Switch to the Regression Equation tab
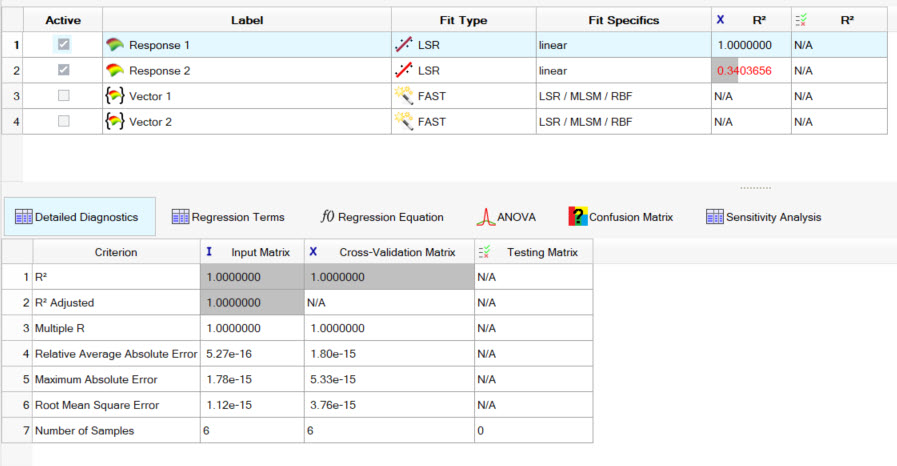897x466 pixels. (x=382, y=217)
